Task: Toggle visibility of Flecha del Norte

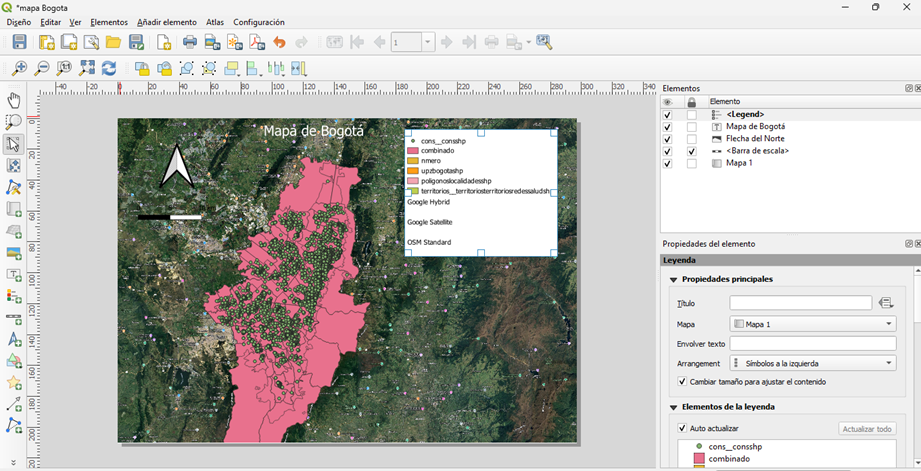Action: pos(667,139)
